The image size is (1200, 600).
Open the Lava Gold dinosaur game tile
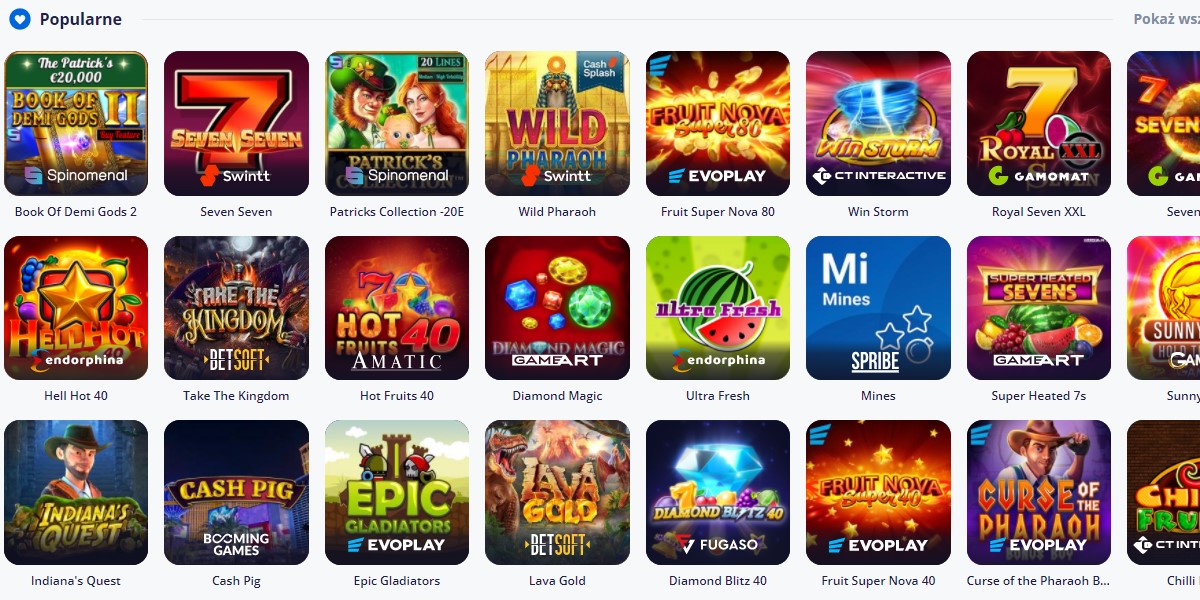557,492
